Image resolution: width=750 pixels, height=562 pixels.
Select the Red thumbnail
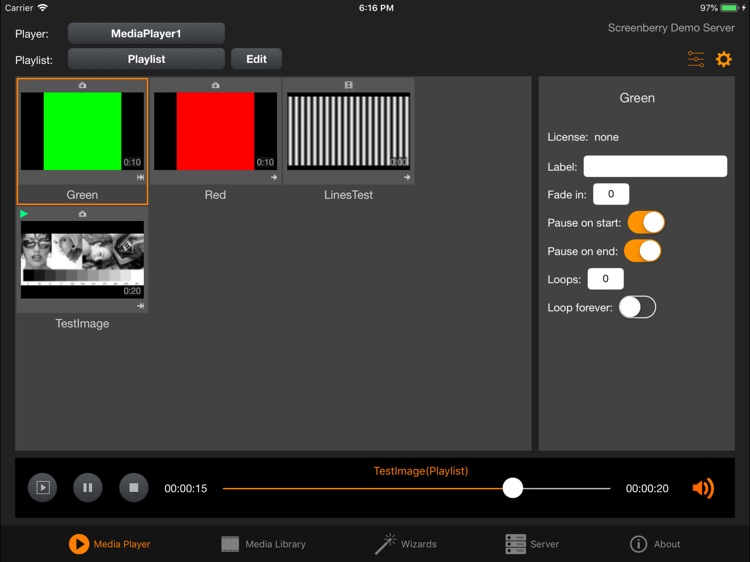pyautogui.click(x=215, y=131)
